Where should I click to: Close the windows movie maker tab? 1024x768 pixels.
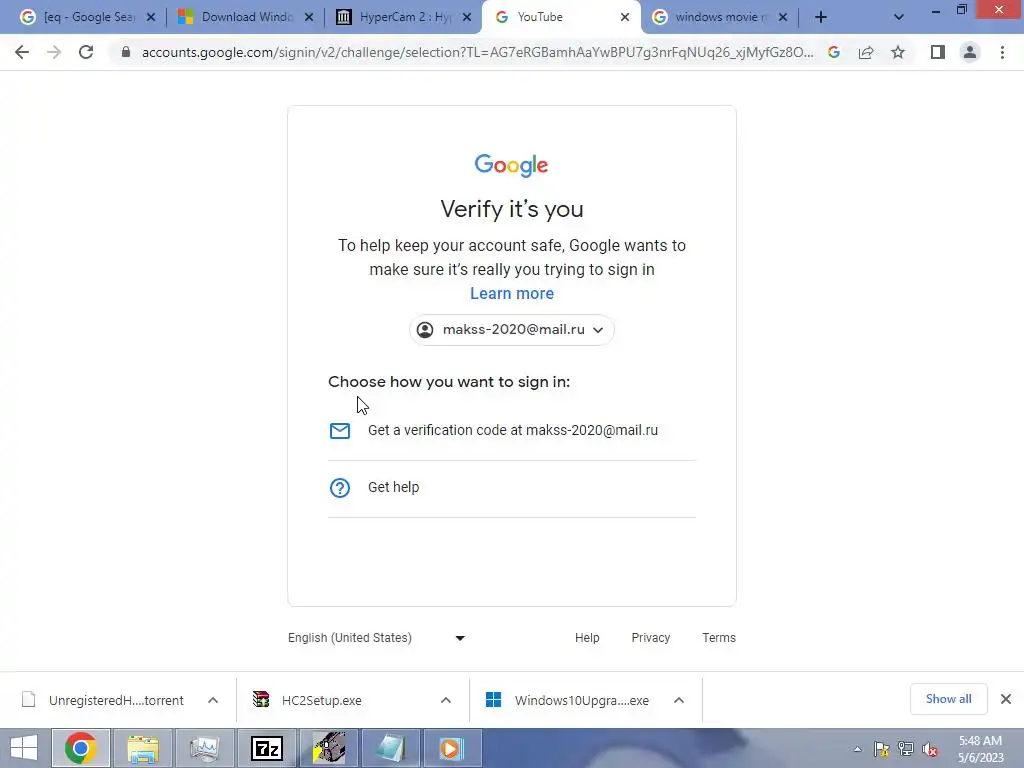pyautogui.click(x=783, y=17)
